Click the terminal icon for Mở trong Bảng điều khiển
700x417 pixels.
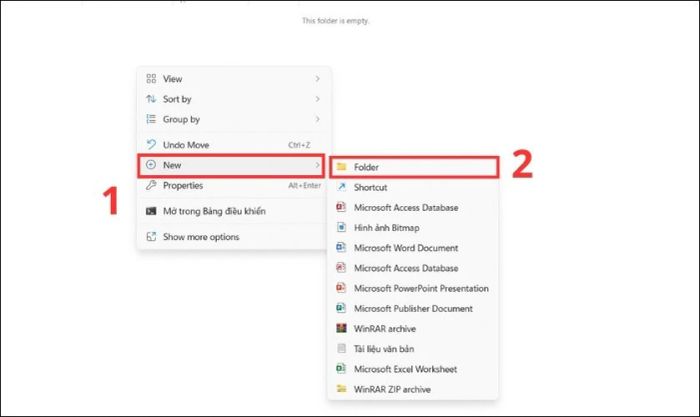click(151, 211)
